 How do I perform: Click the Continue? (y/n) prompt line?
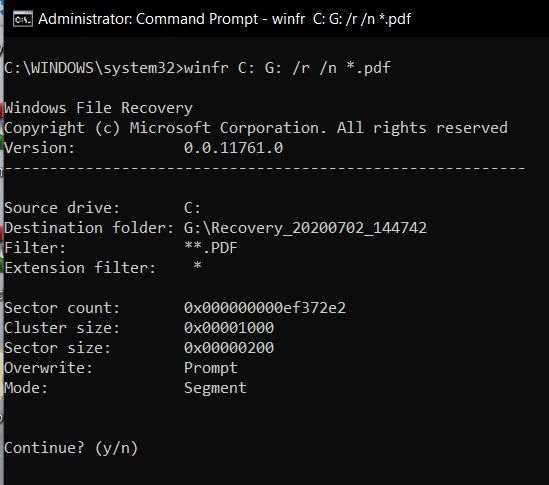[71, 448]
